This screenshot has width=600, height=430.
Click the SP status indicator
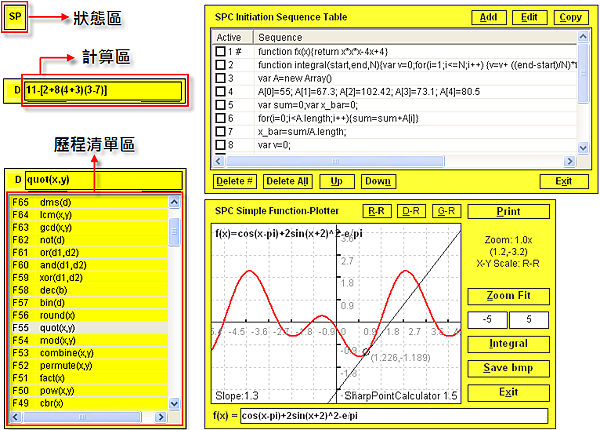click(x=15, y=17)
